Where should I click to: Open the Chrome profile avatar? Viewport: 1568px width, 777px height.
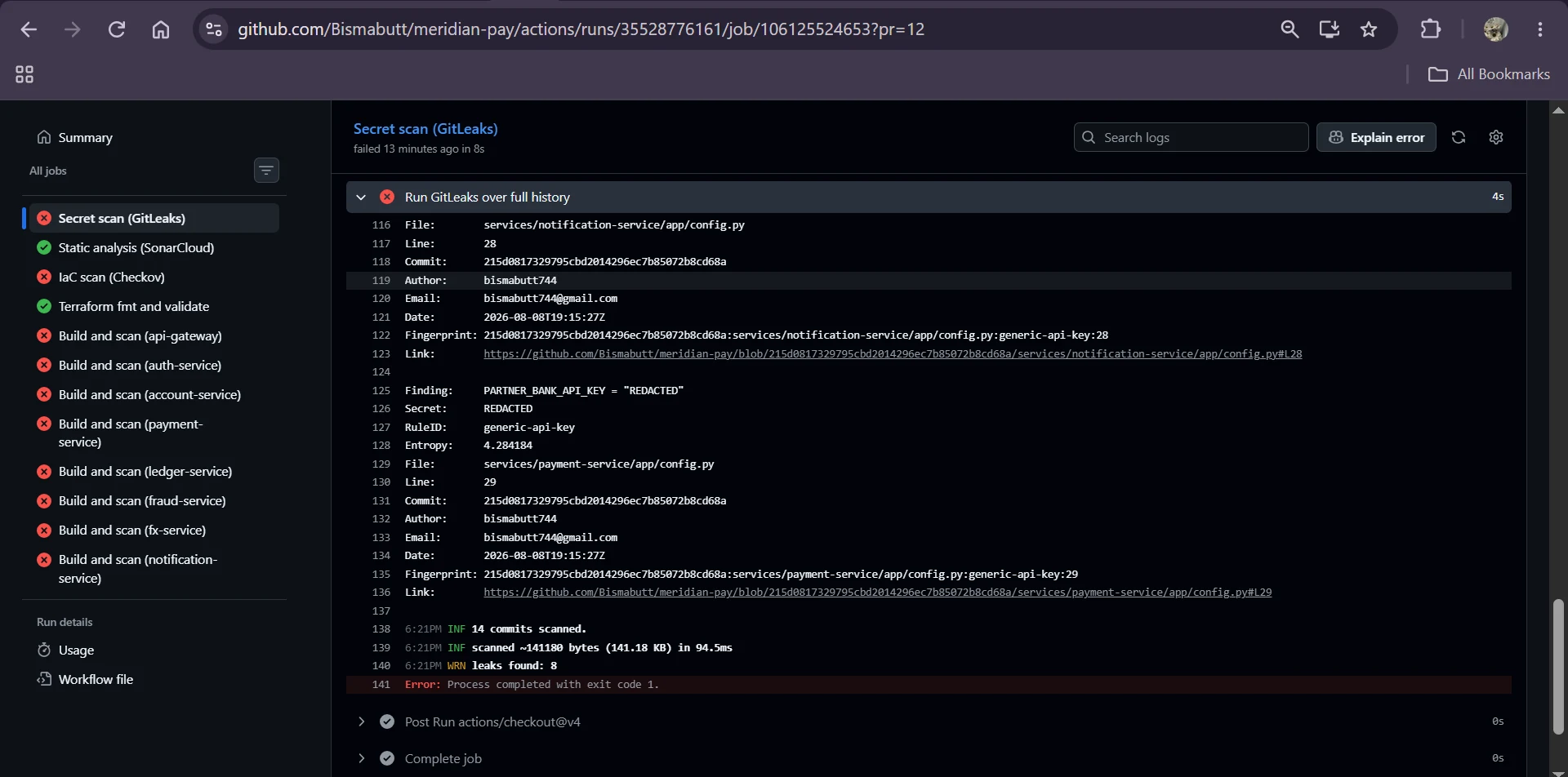1495,29
